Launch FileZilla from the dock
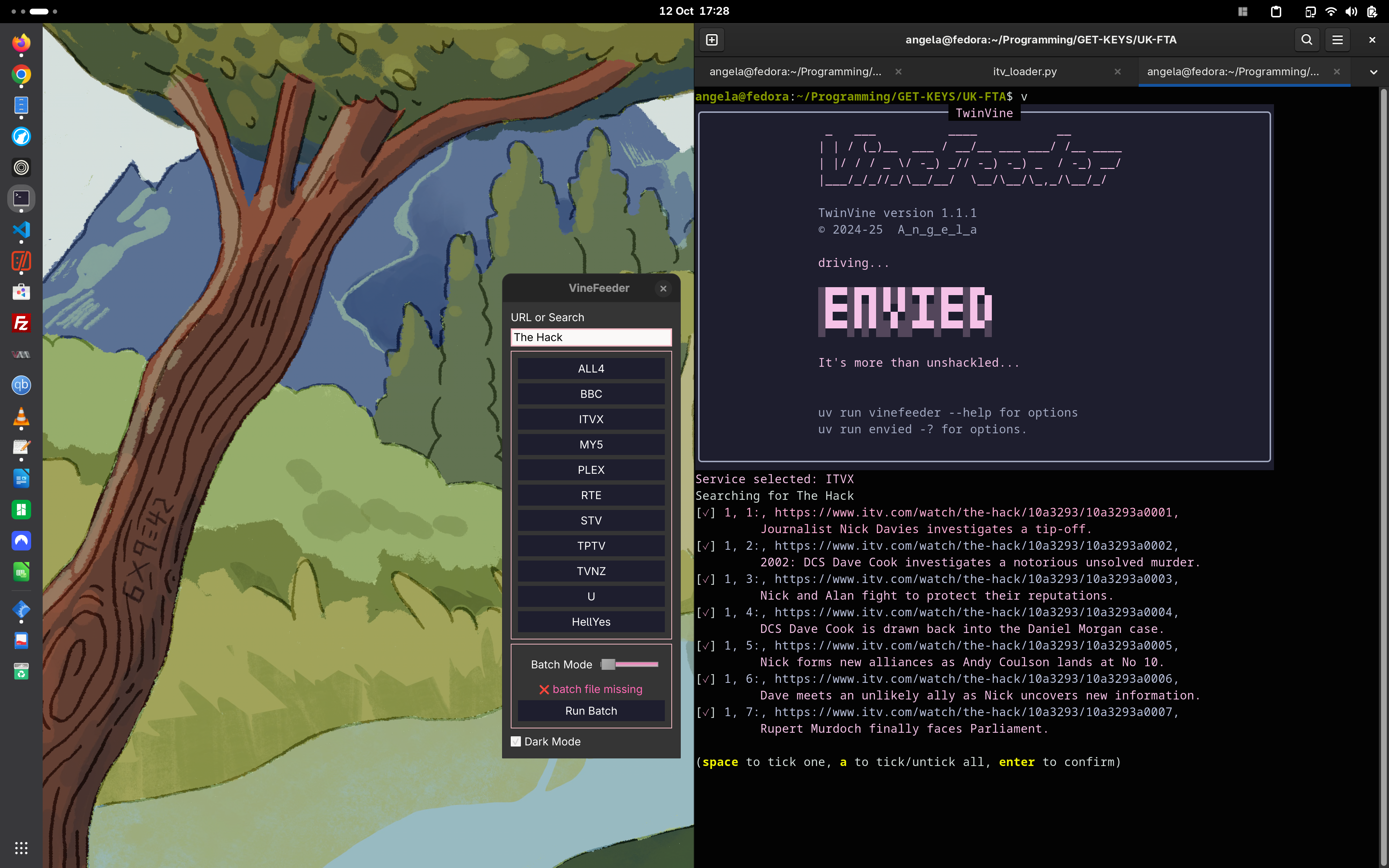Image resolution: width=1389 pixels, height=868 pixels. (x=21, y=323)
